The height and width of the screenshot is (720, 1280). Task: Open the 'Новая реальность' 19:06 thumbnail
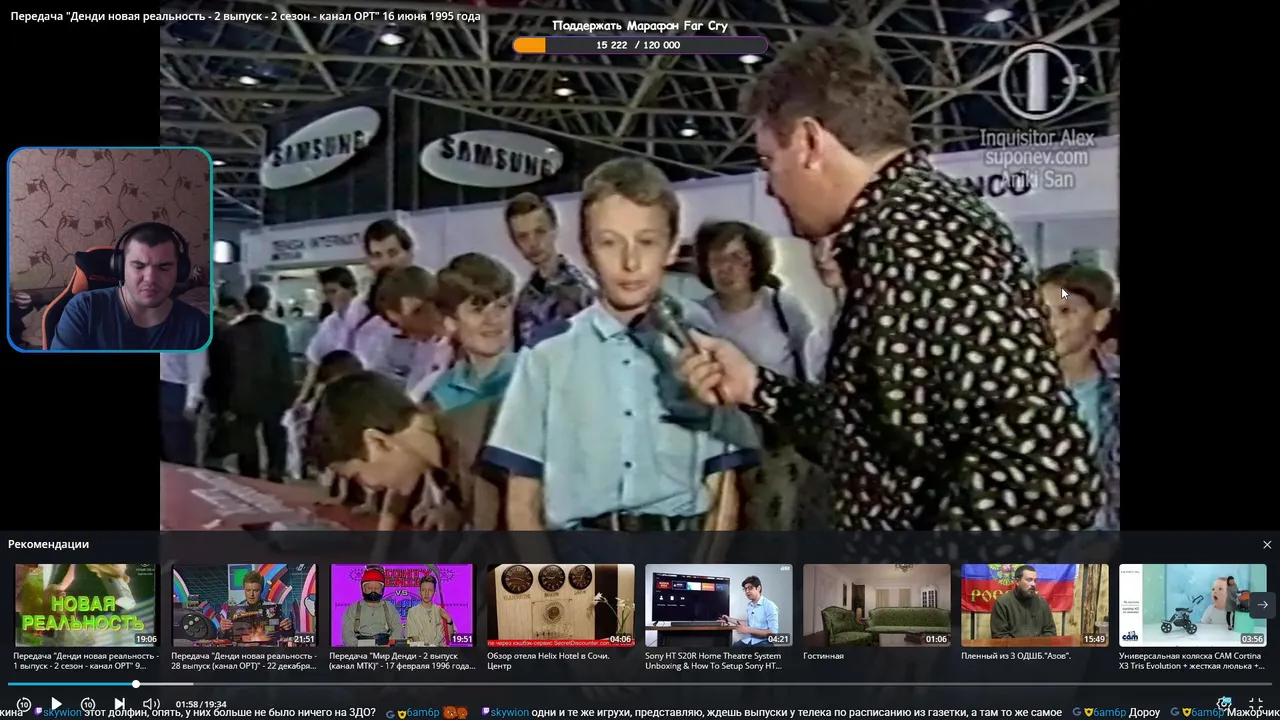coord(86,605)
